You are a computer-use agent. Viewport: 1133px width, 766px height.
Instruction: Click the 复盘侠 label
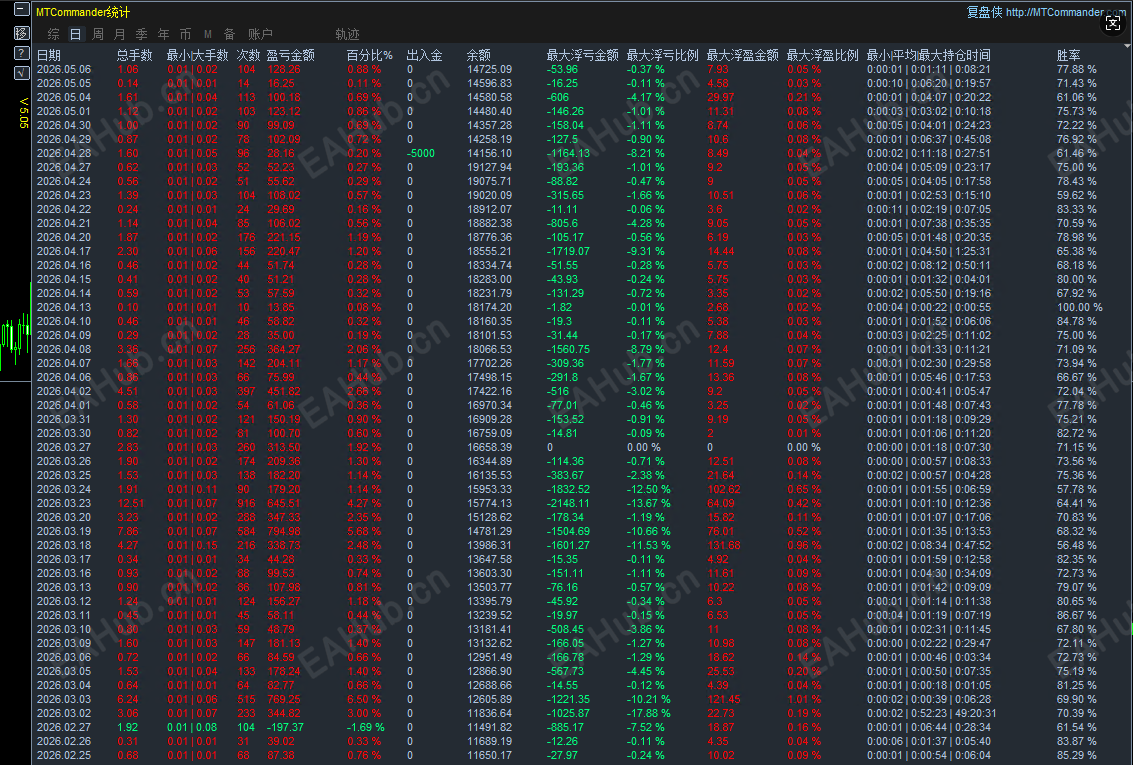(x=984, y=12)
